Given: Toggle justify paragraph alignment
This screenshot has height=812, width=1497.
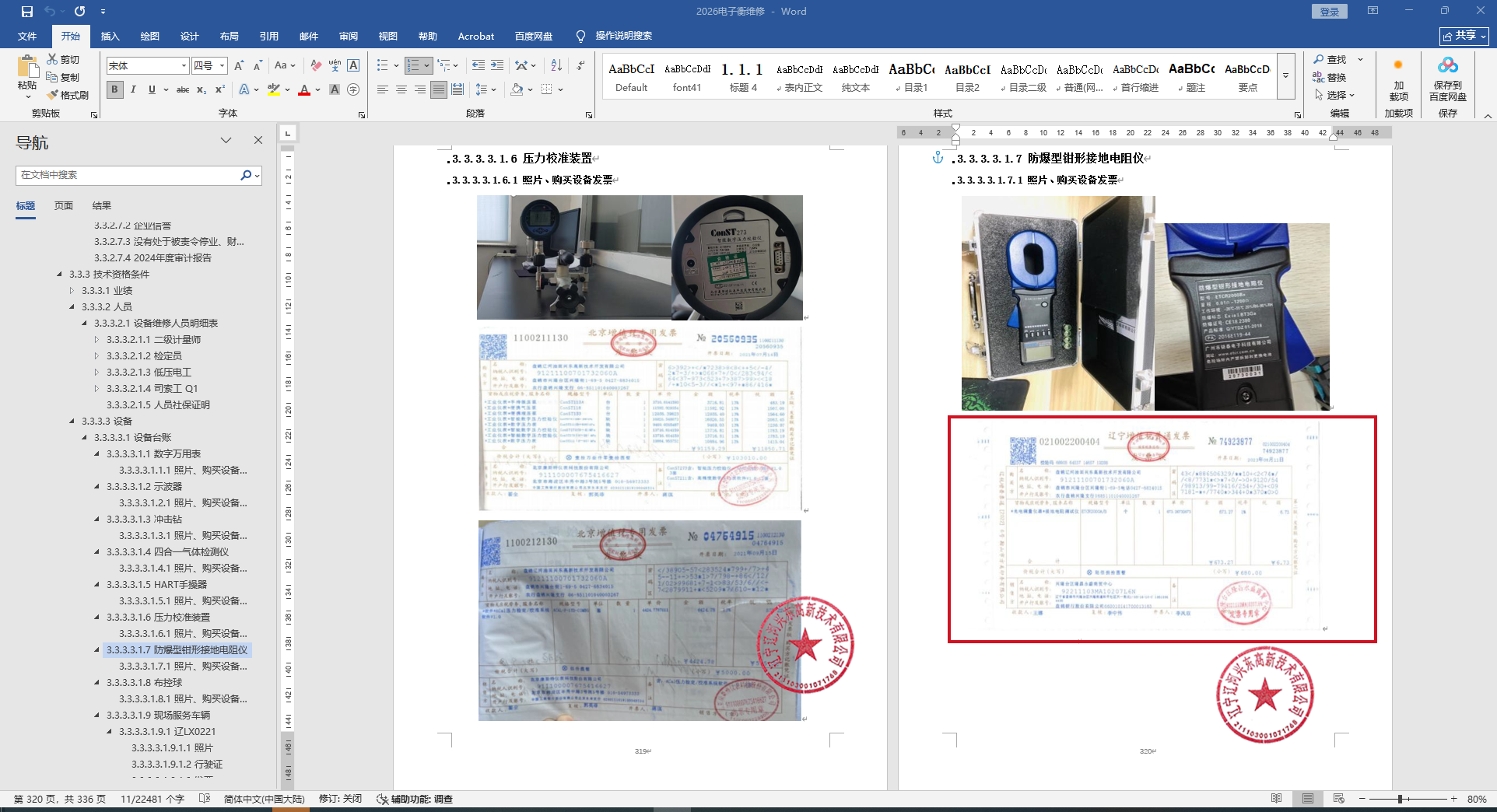Looking at the screenshot, I should 439,89.
